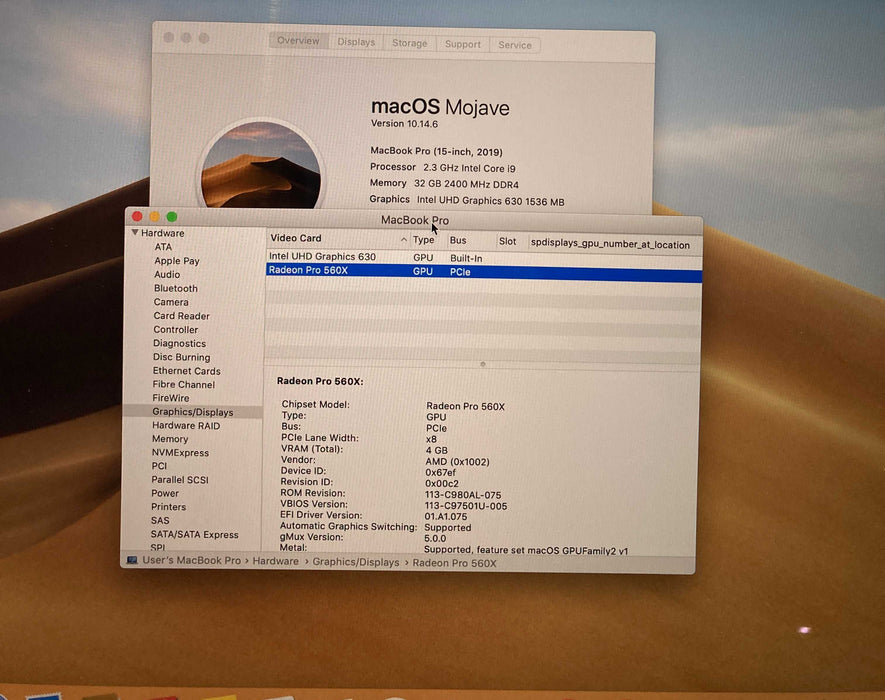This screenshot has height=700, width=885.
Task: Minimize the System Information window
Action: [155, 217]
